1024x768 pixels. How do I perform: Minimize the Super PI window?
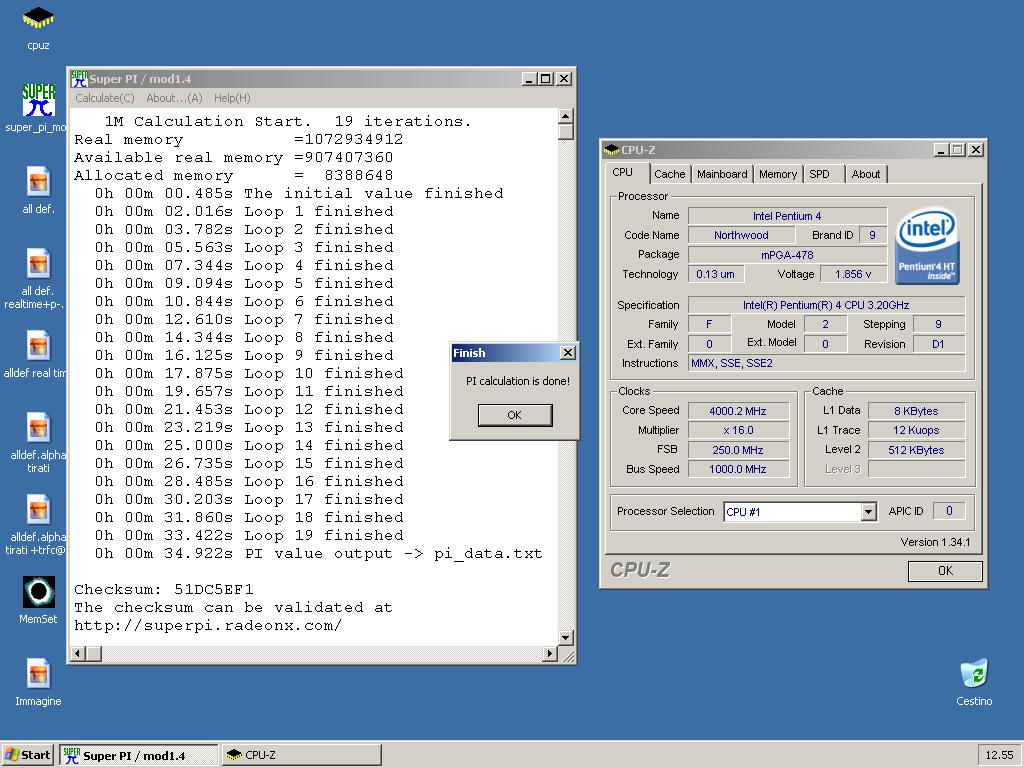click(x=530, y=79)
